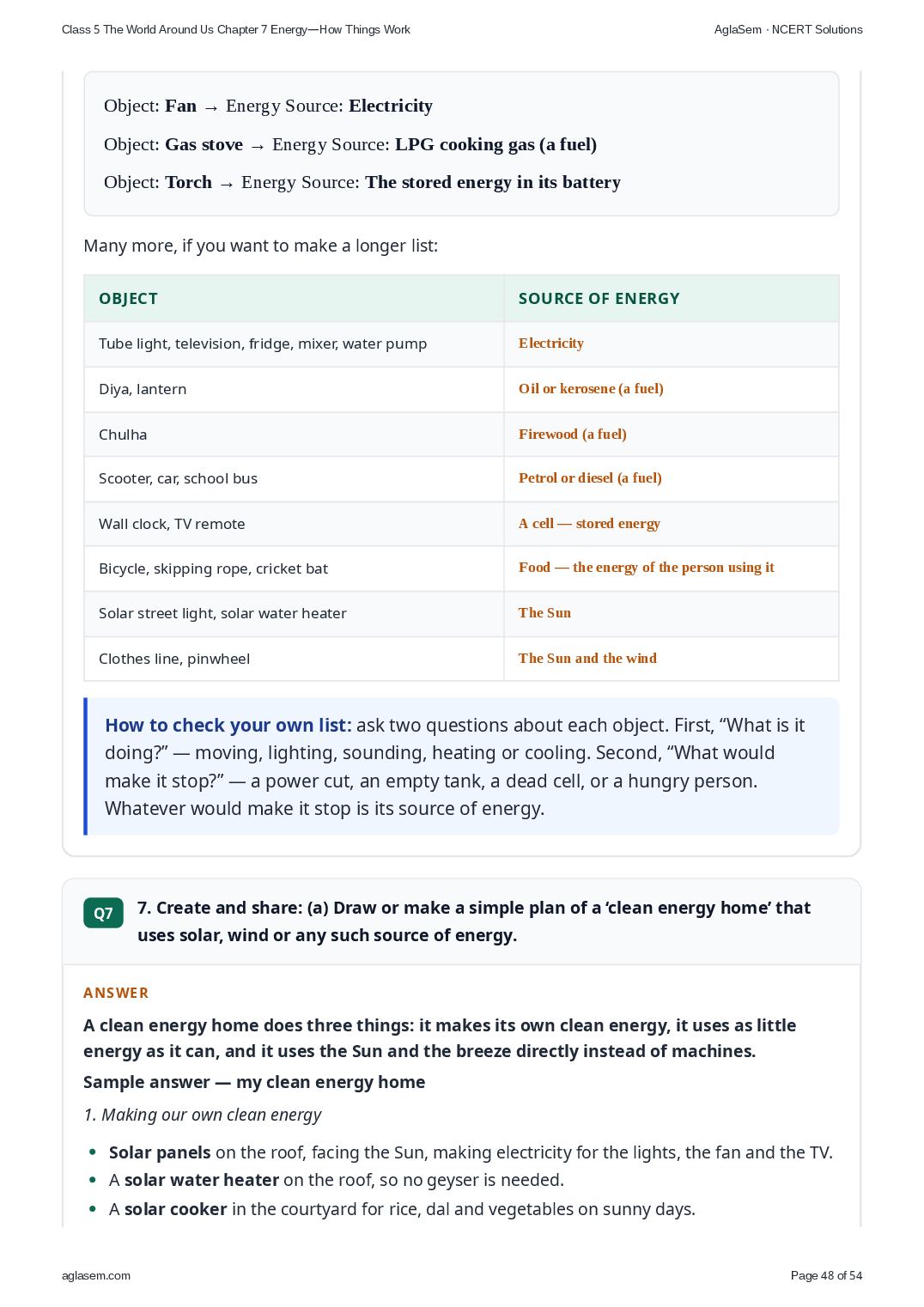Viewport: 924px width, 1307px height.
Task: Click the Torch stored energy line
Action: tap(362, 182)
